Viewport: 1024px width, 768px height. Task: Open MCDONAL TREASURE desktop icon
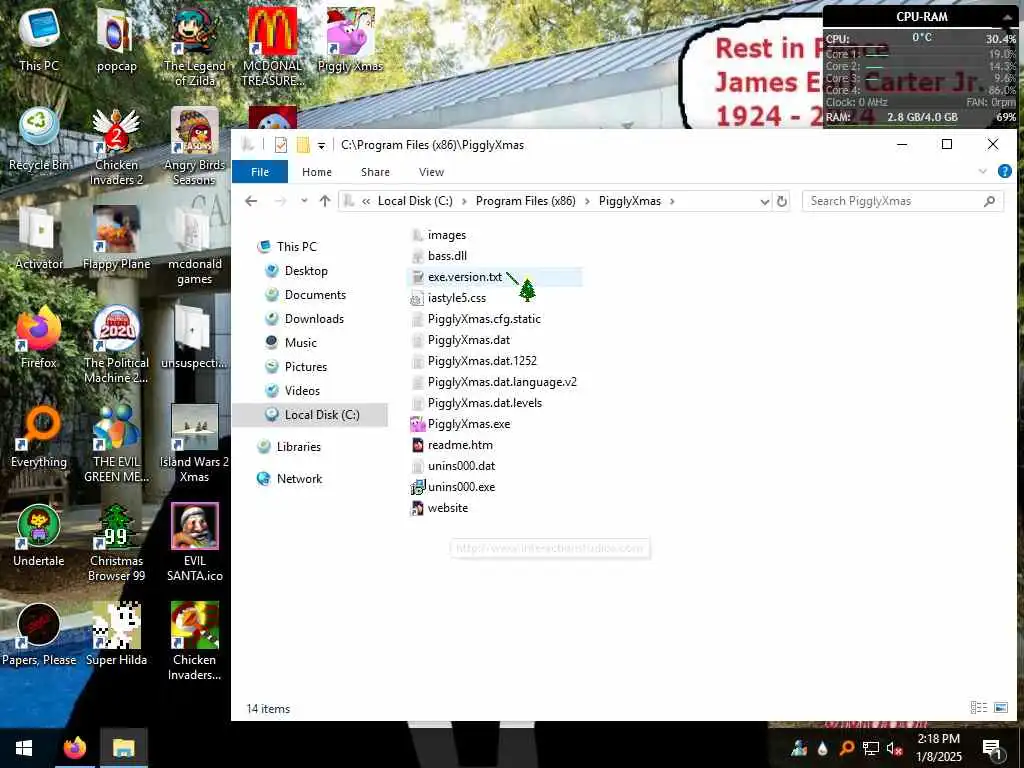272,46
